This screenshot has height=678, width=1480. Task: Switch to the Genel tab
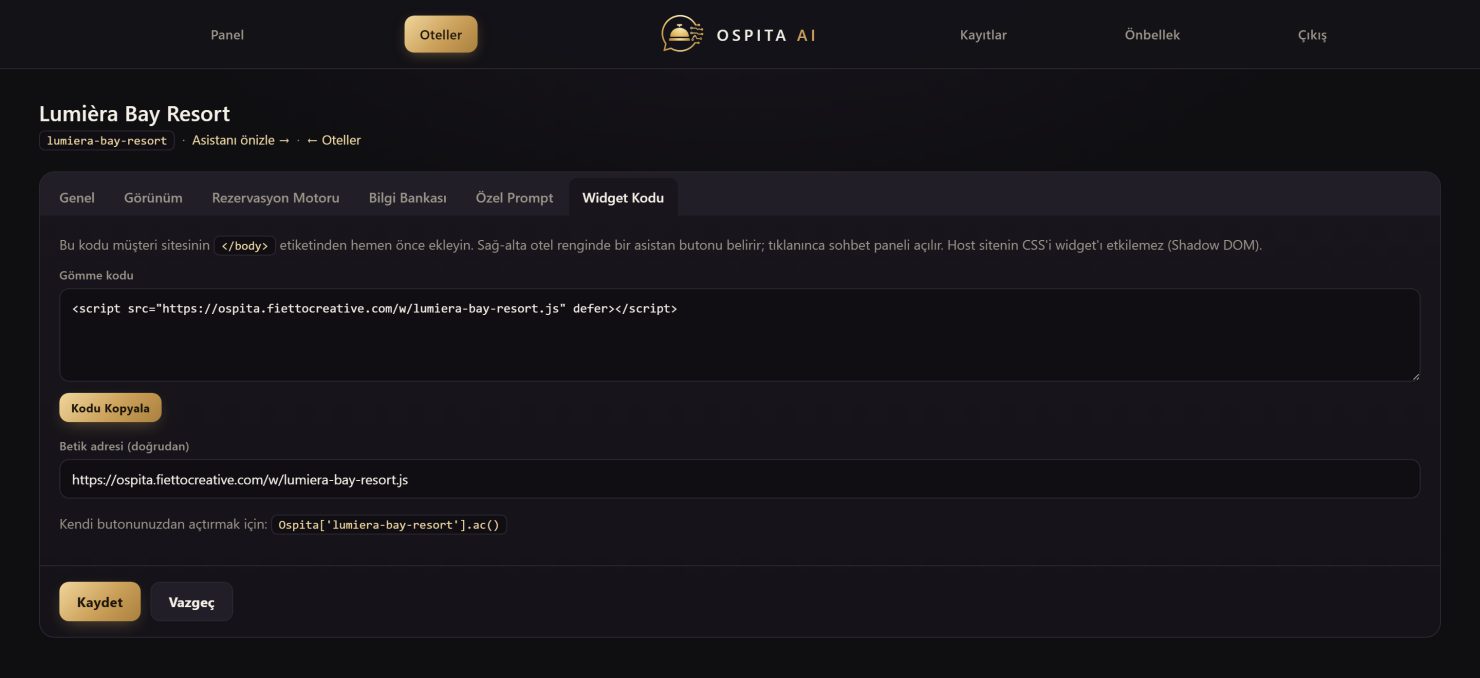click(77, 198)
